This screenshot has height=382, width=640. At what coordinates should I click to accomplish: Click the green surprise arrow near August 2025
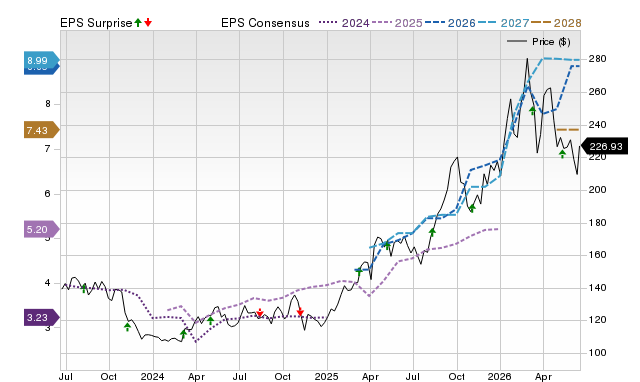point(432,232)
